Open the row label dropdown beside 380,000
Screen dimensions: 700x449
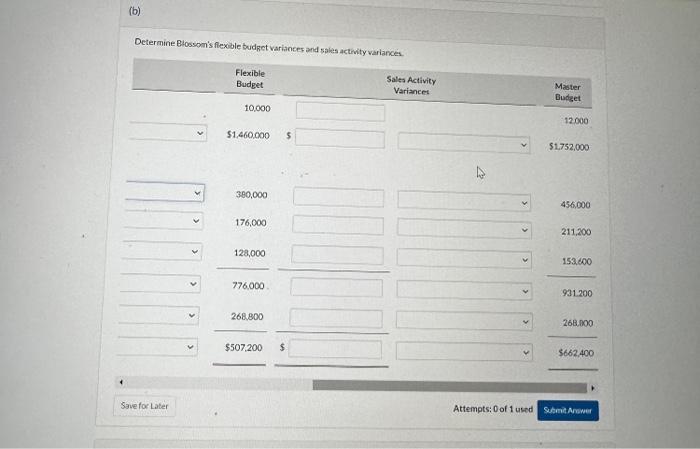tap(165, 192)
